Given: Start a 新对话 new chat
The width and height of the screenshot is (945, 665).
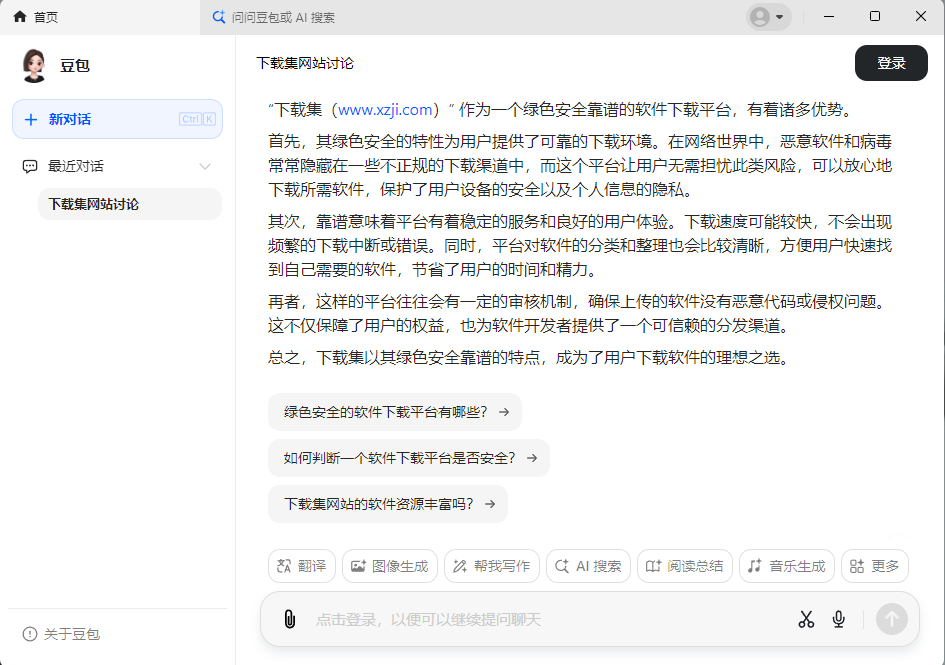Looking at the screenshot, I should [118, 119].
